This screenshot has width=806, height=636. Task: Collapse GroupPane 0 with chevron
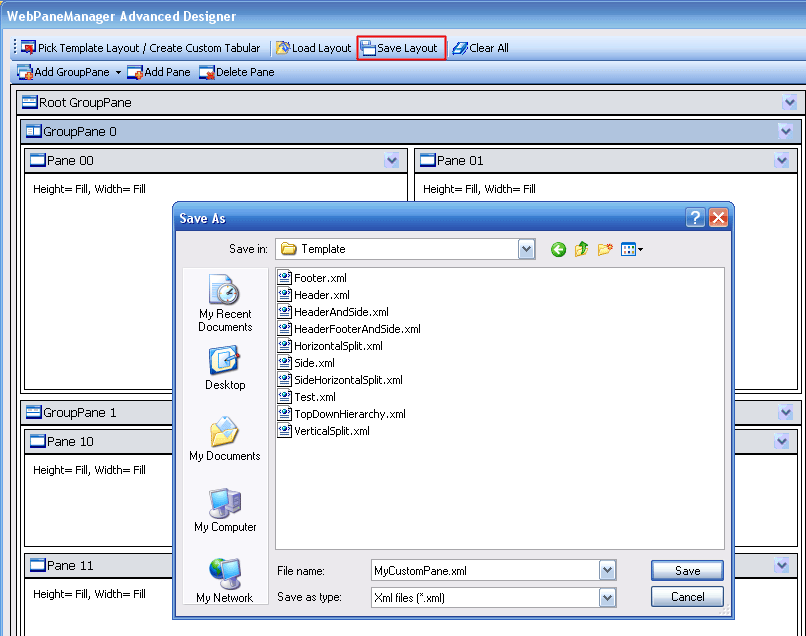point(786,131)
